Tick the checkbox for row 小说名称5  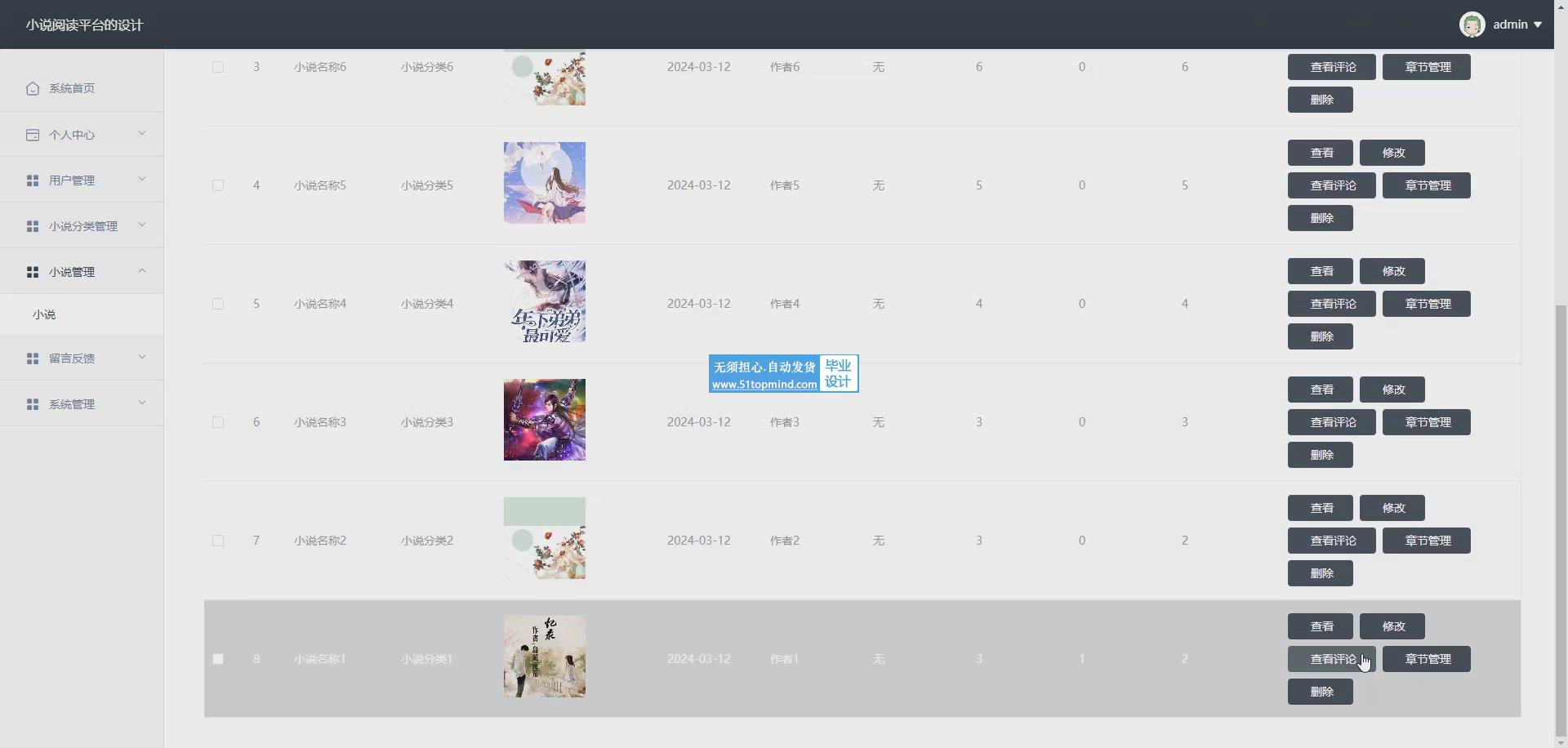pos(218,185)
